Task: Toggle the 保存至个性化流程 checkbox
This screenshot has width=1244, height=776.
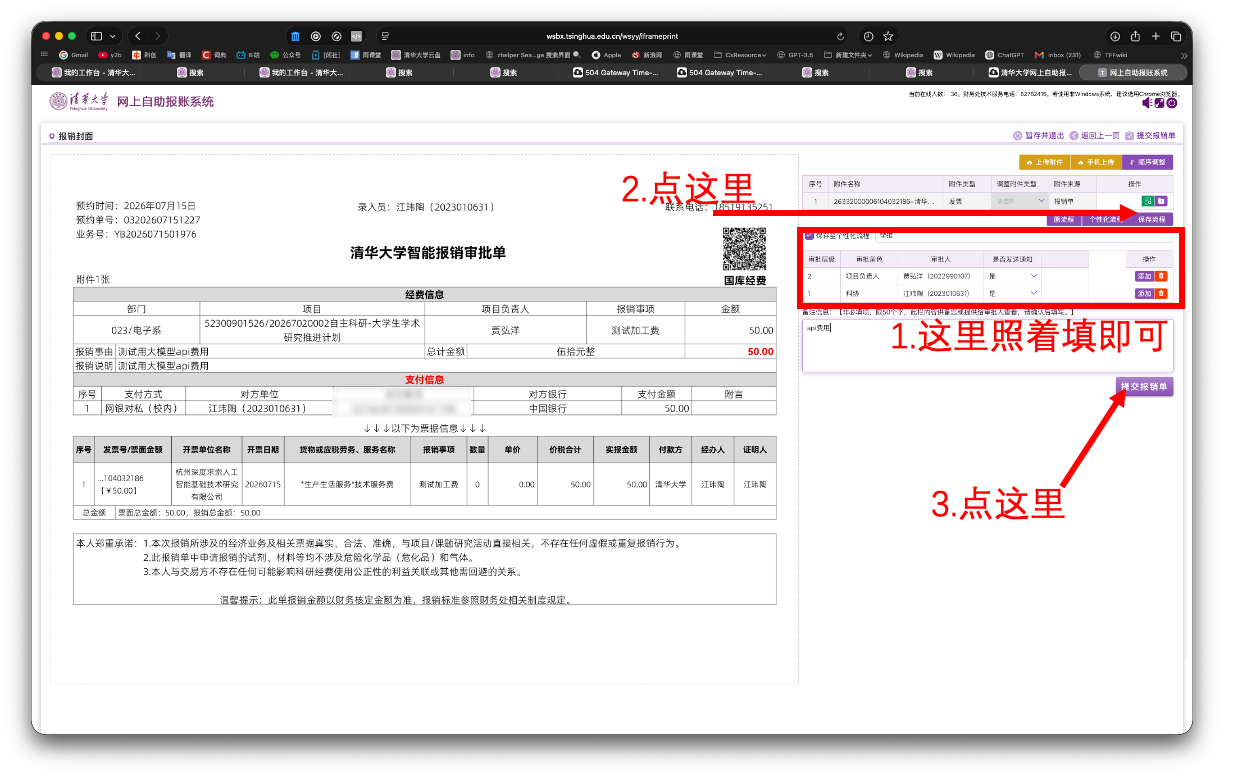Action: [809, 236]
